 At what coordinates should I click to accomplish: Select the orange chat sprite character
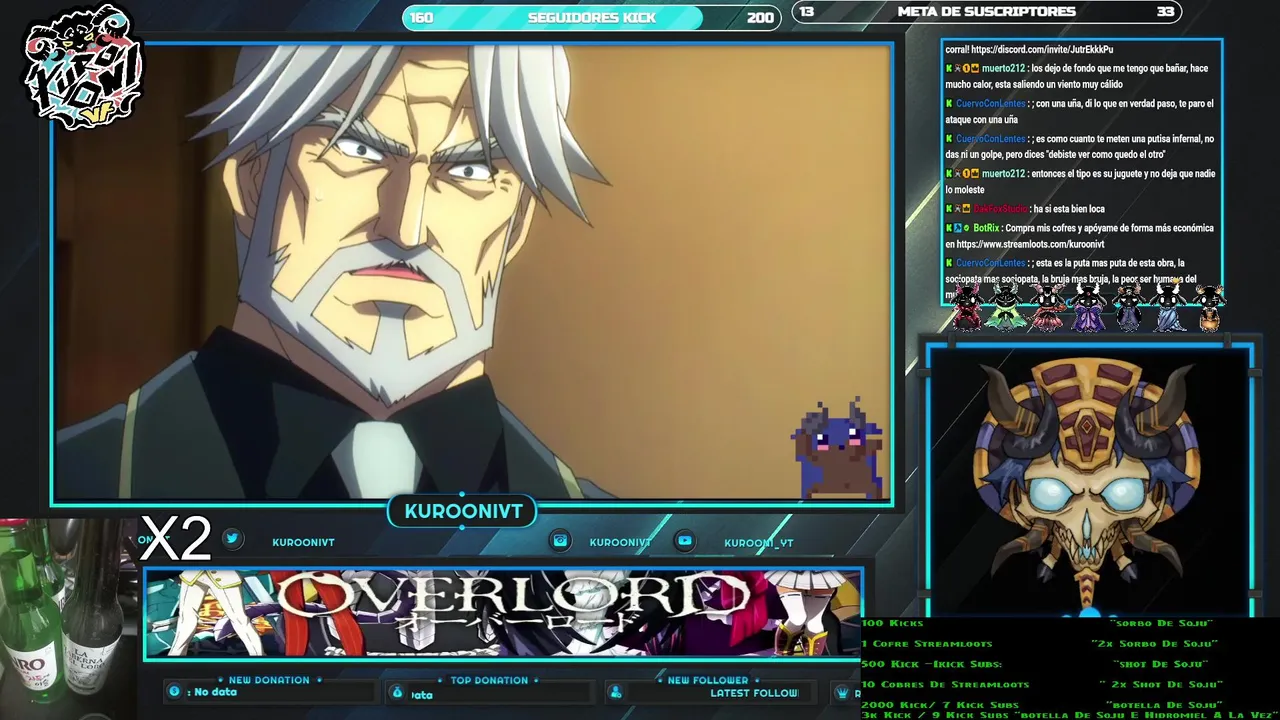click(1210, 307)
